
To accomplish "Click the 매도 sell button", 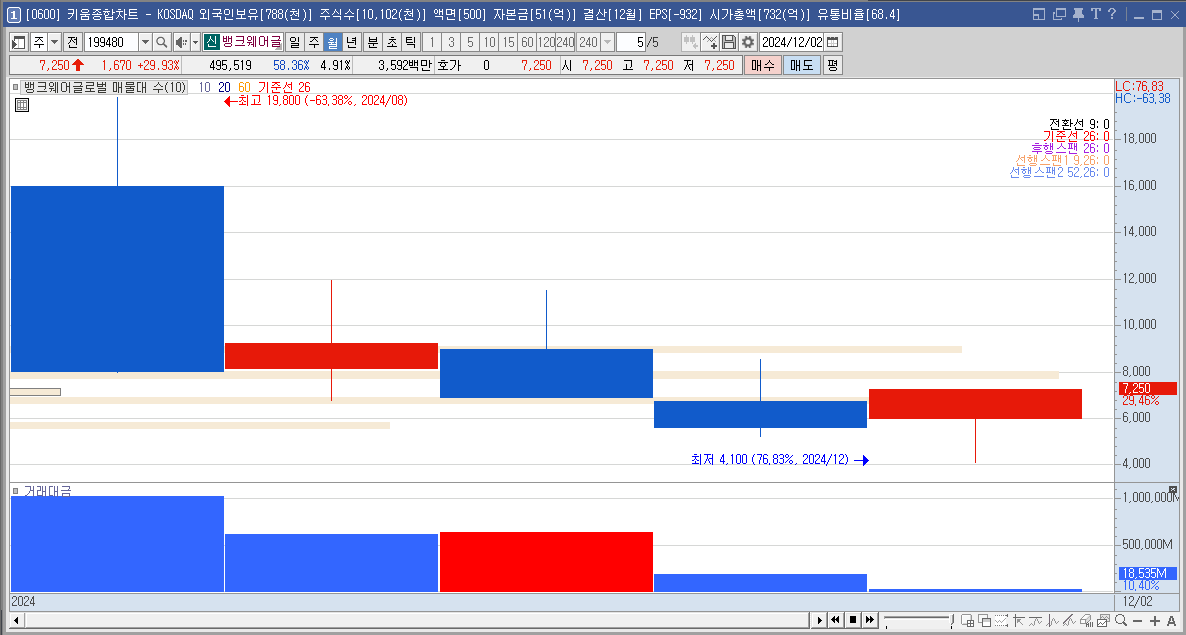I will 801,66.
